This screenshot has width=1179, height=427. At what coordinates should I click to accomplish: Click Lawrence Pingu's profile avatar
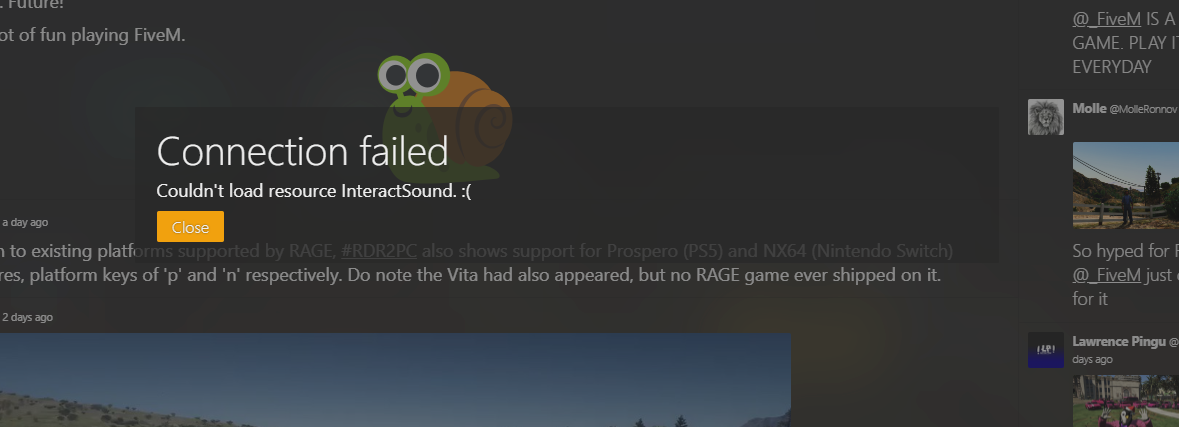[1046, 350]
